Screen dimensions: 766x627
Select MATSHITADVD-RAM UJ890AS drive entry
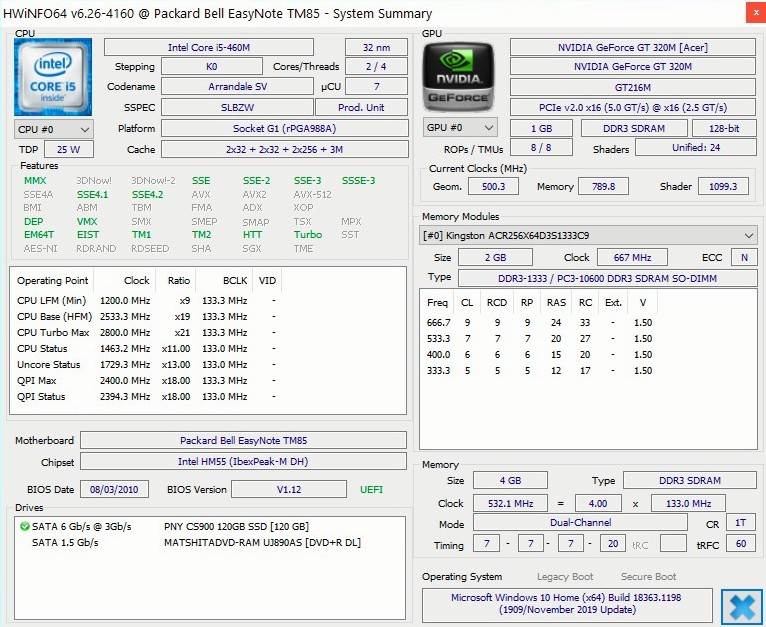pyautogui.click(x=262, y=542)
